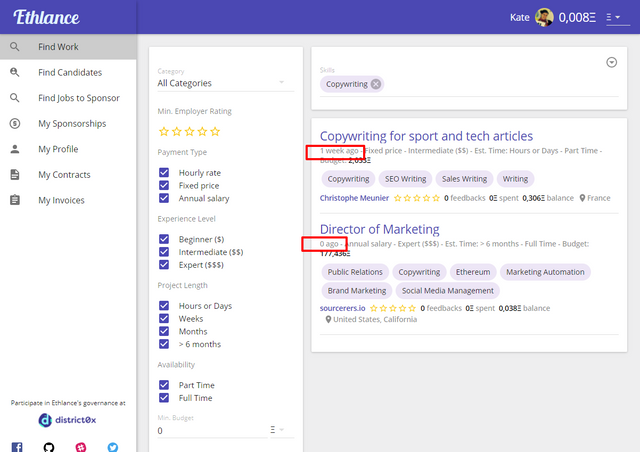Click Kate's profile avatar
The height and width of the screenshot is (452, 640).
(544, 17)
